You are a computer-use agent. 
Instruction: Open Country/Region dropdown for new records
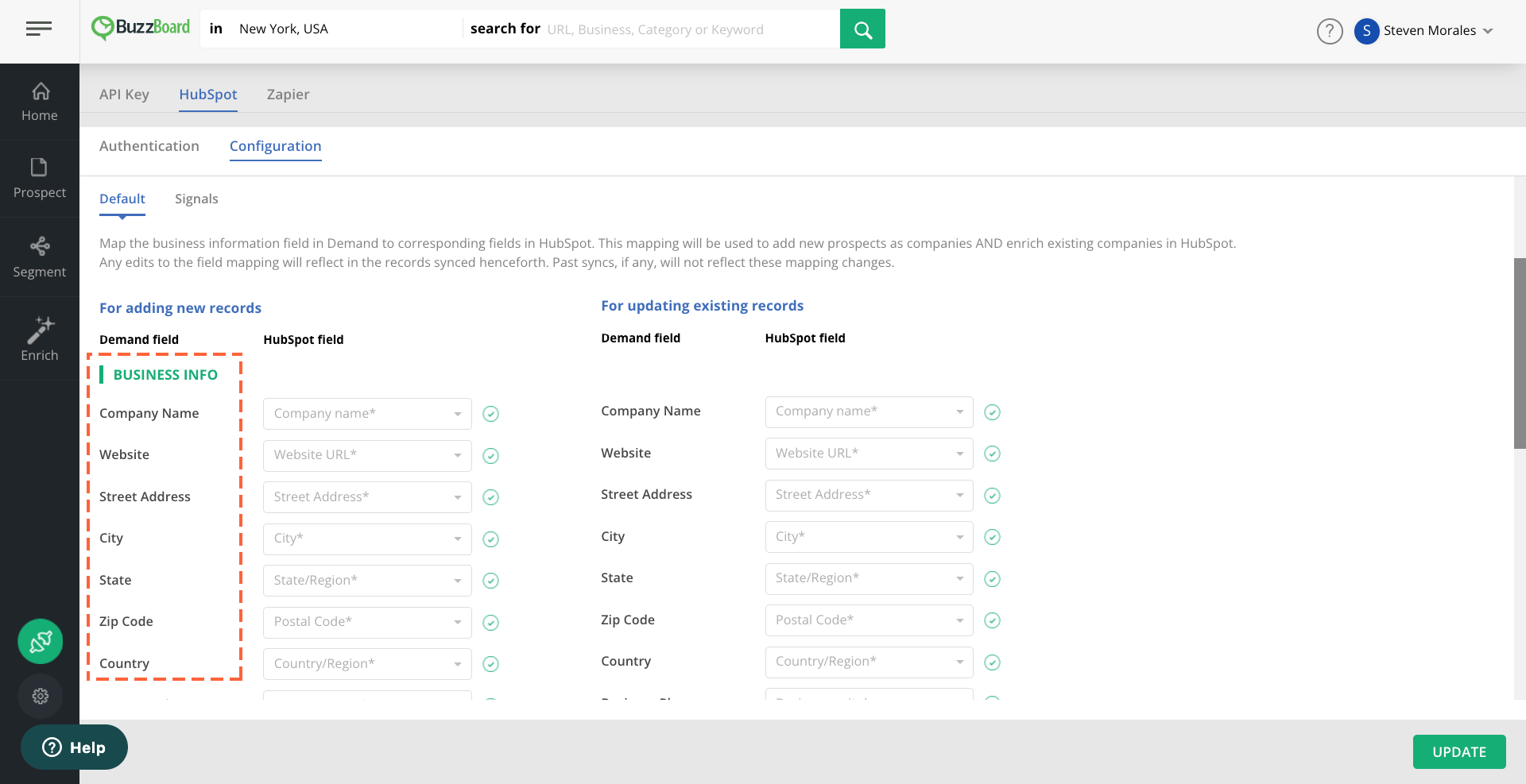(367, 664)
